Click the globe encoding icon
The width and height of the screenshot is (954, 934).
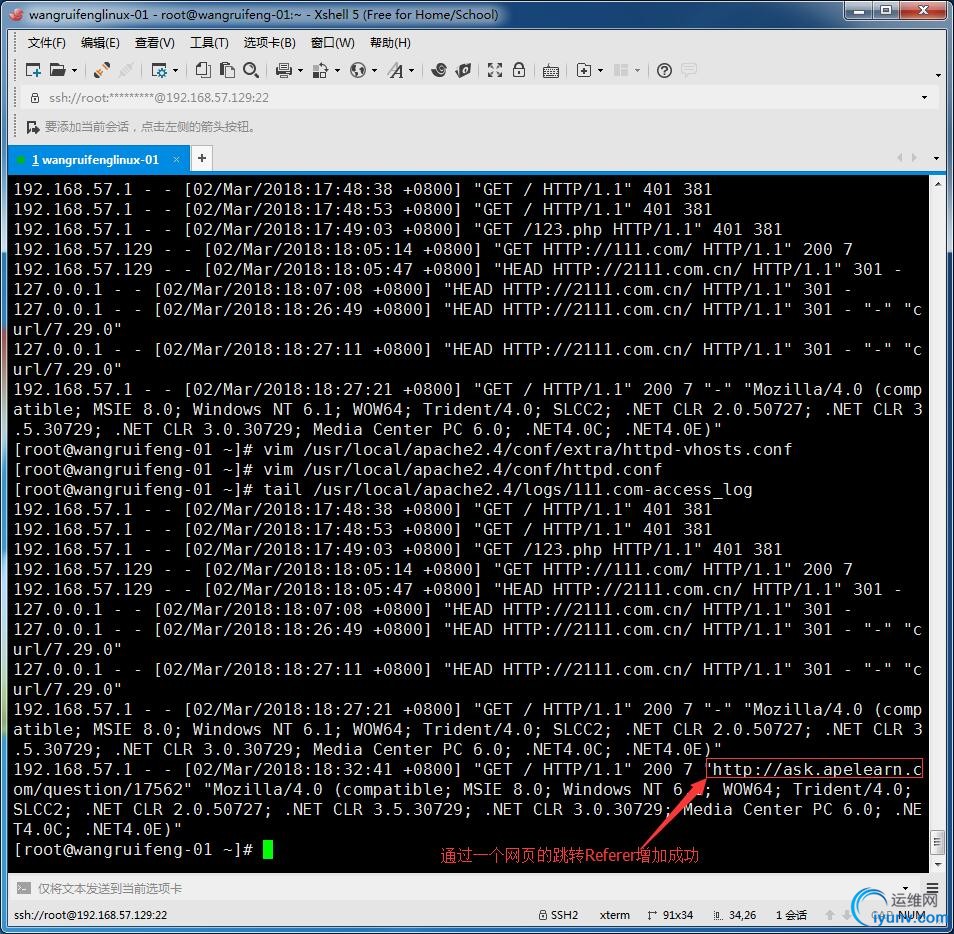point(358,71)
